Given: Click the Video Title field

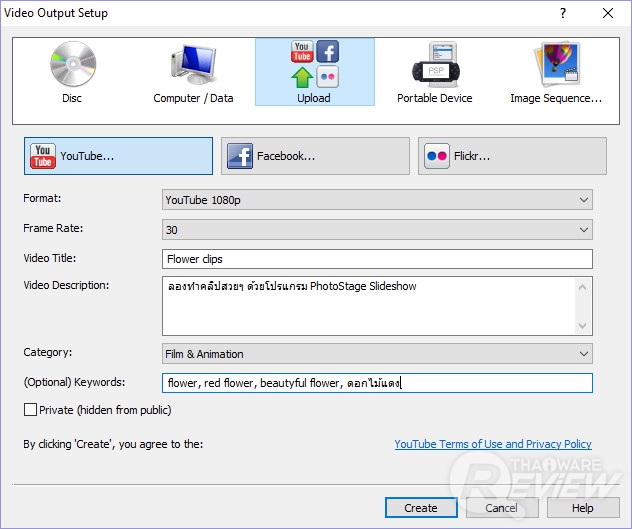Looking at the screenshot, I should point(377,259).
